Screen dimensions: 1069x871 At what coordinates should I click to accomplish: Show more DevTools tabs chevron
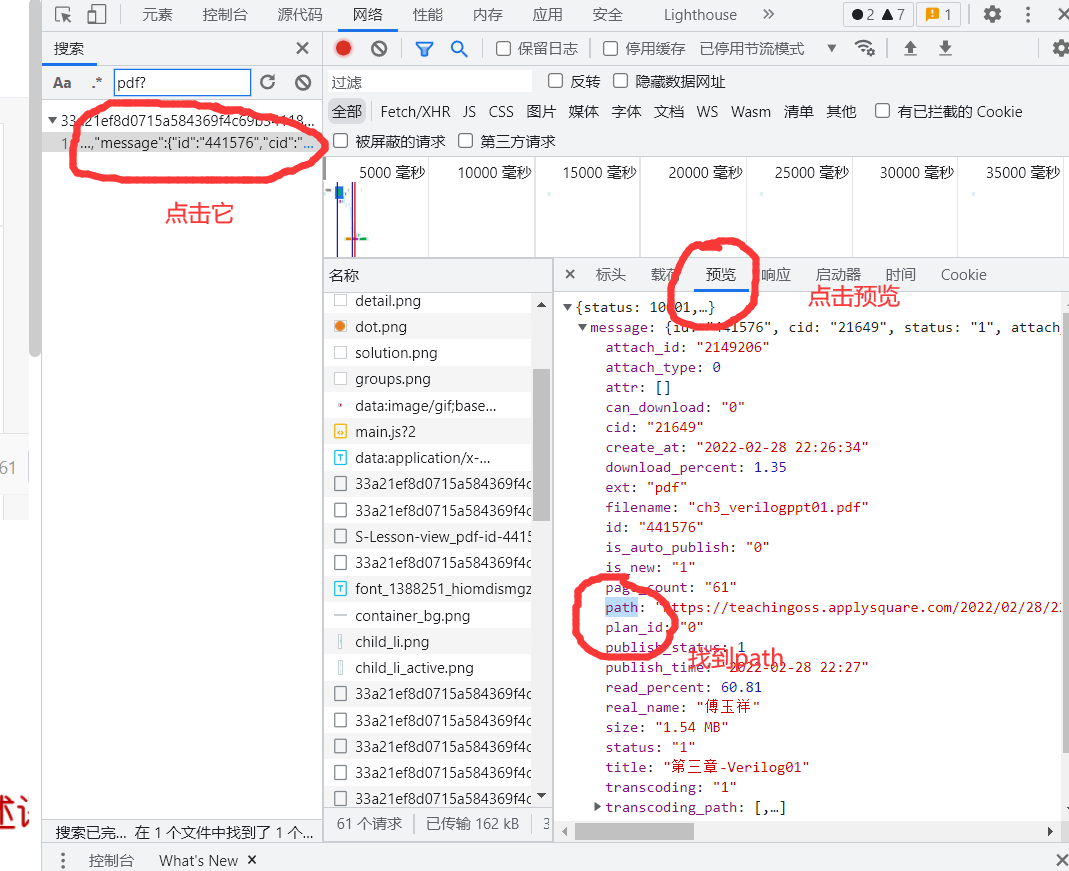point(769,14)
